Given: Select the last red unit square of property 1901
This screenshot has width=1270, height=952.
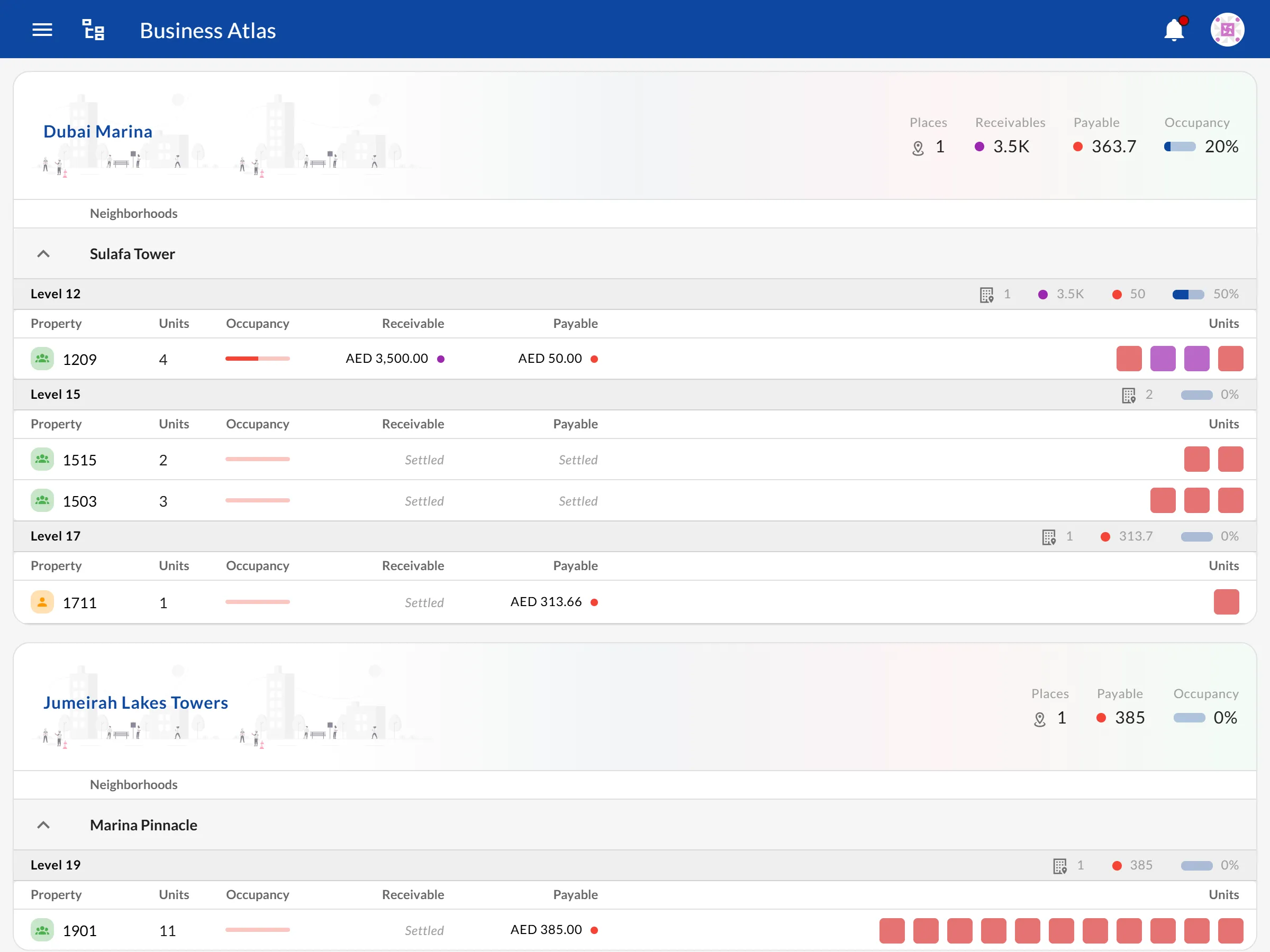Looking at the screenshot, I should tap(1230, 930).
